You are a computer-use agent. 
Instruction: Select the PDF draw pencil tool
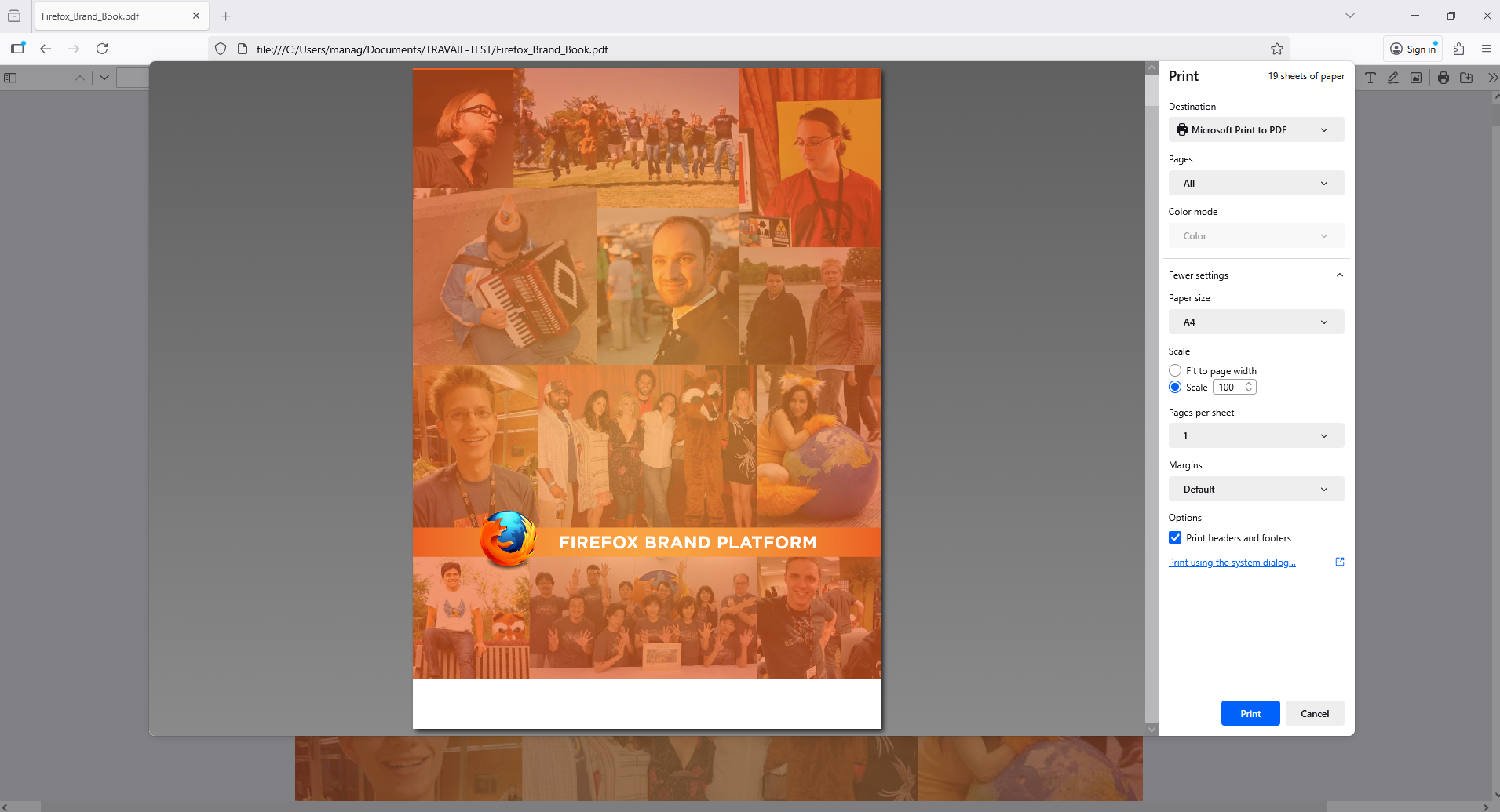(x=1392, y=78)
